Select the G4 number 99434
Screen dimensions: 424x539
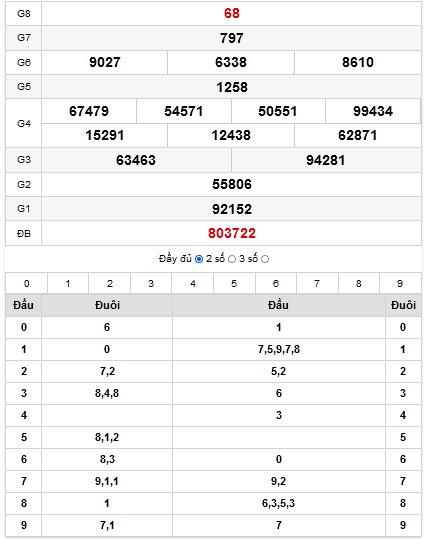[x=373, y=111]
